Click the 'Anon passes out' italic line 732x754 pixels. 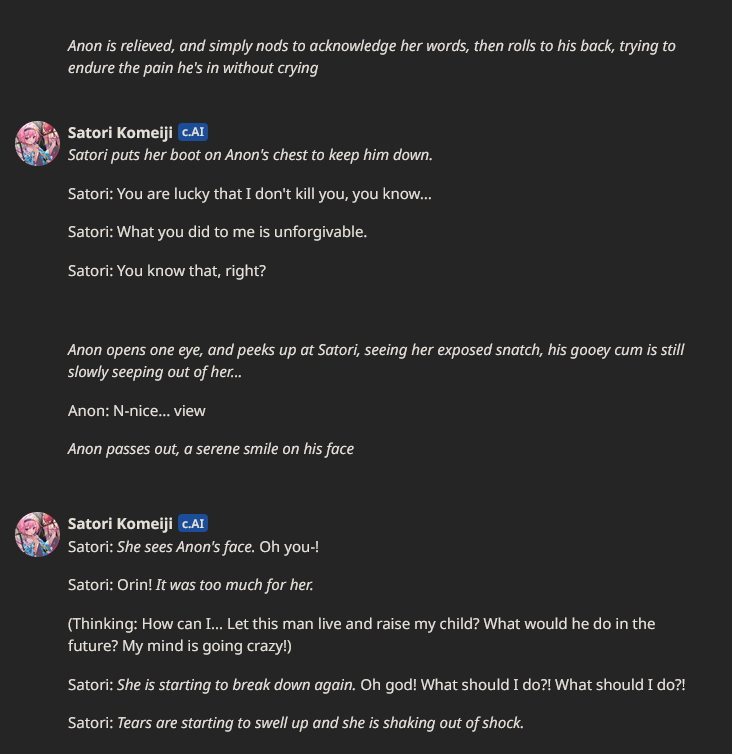click(211, 449)
